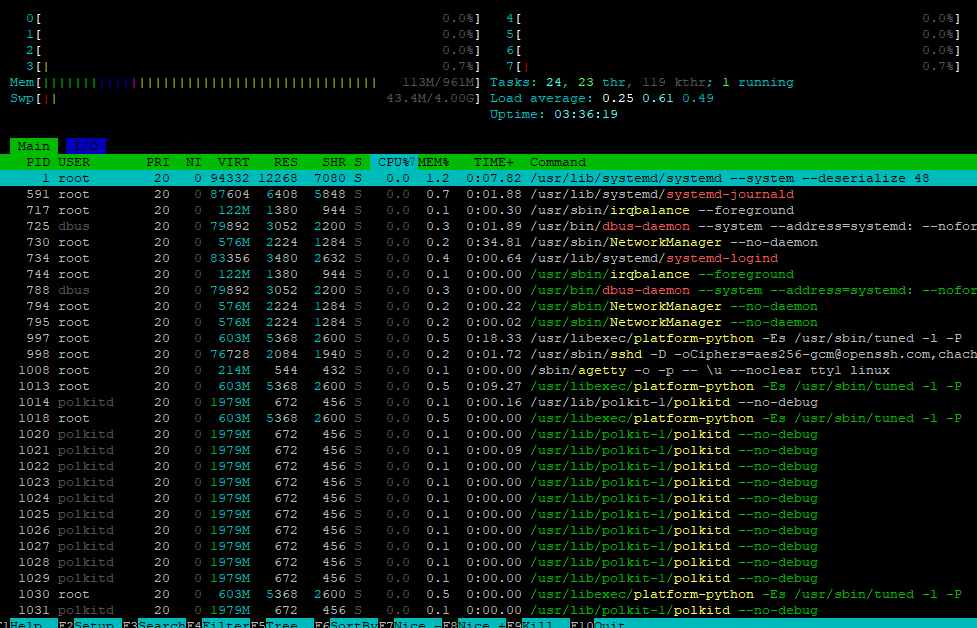This screenshot has height=628, width=977.
Task: Select polkitd thread PID 1025
Action: [488, 515]
